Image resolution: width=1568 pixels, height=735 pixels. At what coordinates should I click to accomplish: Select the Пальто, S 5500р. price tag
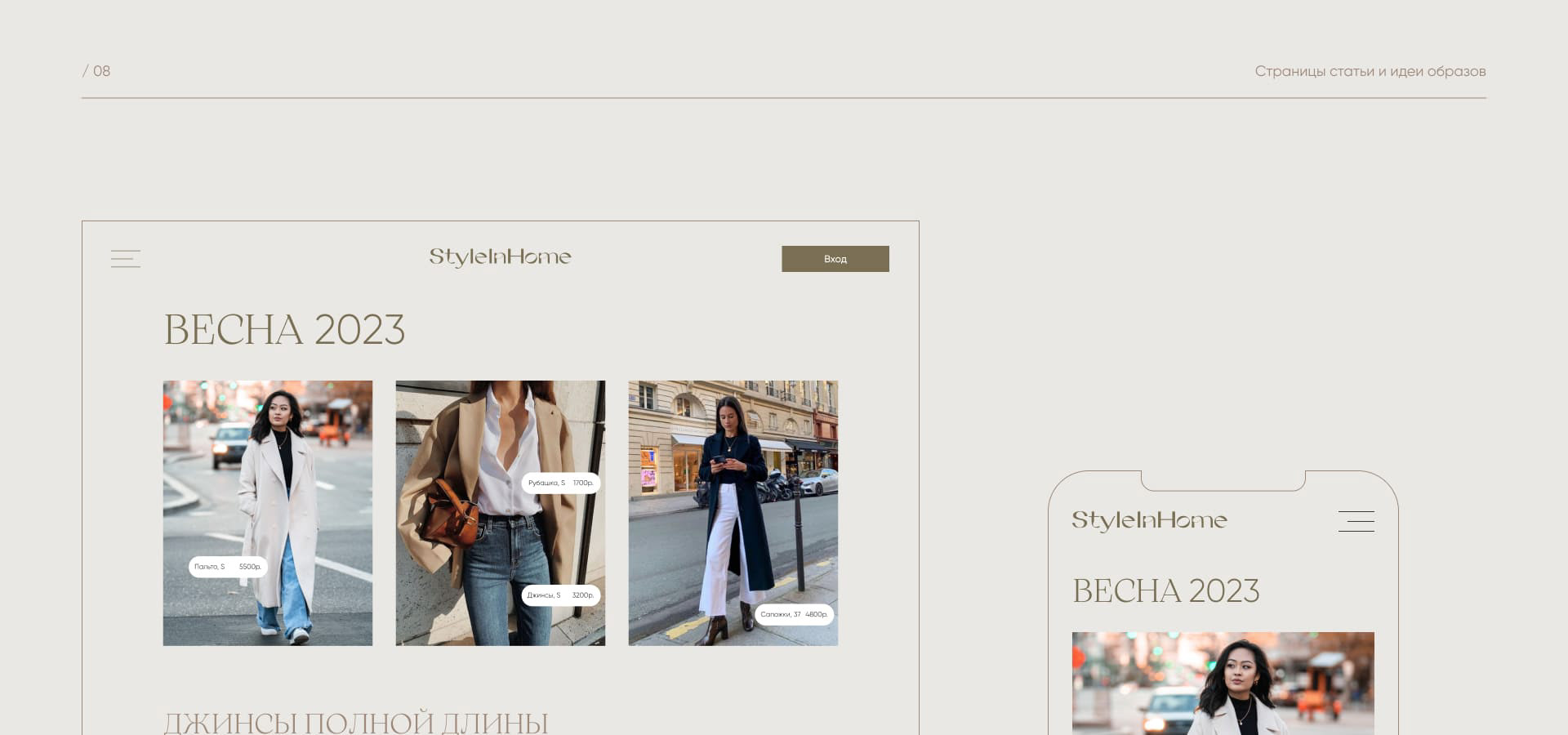click(228, 567)
